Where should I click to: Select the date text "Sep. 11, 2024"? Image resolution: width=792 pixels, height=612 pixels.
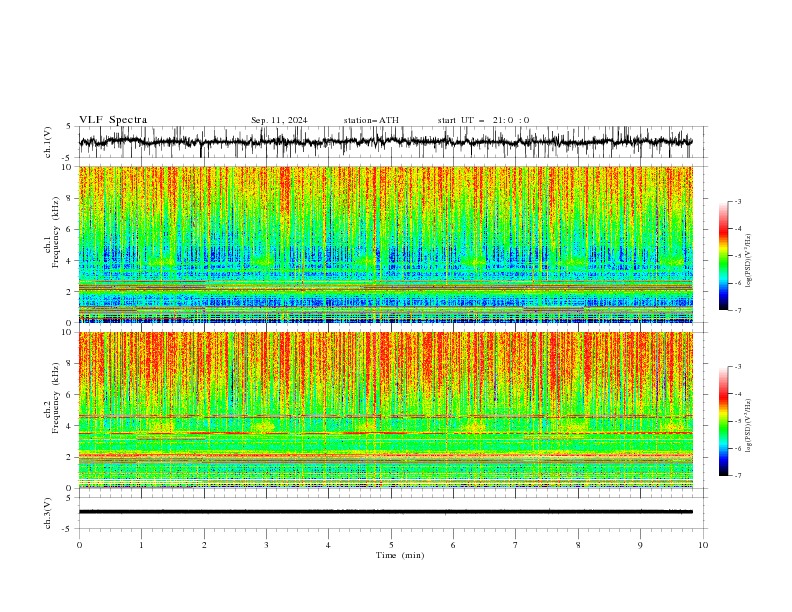279,120
